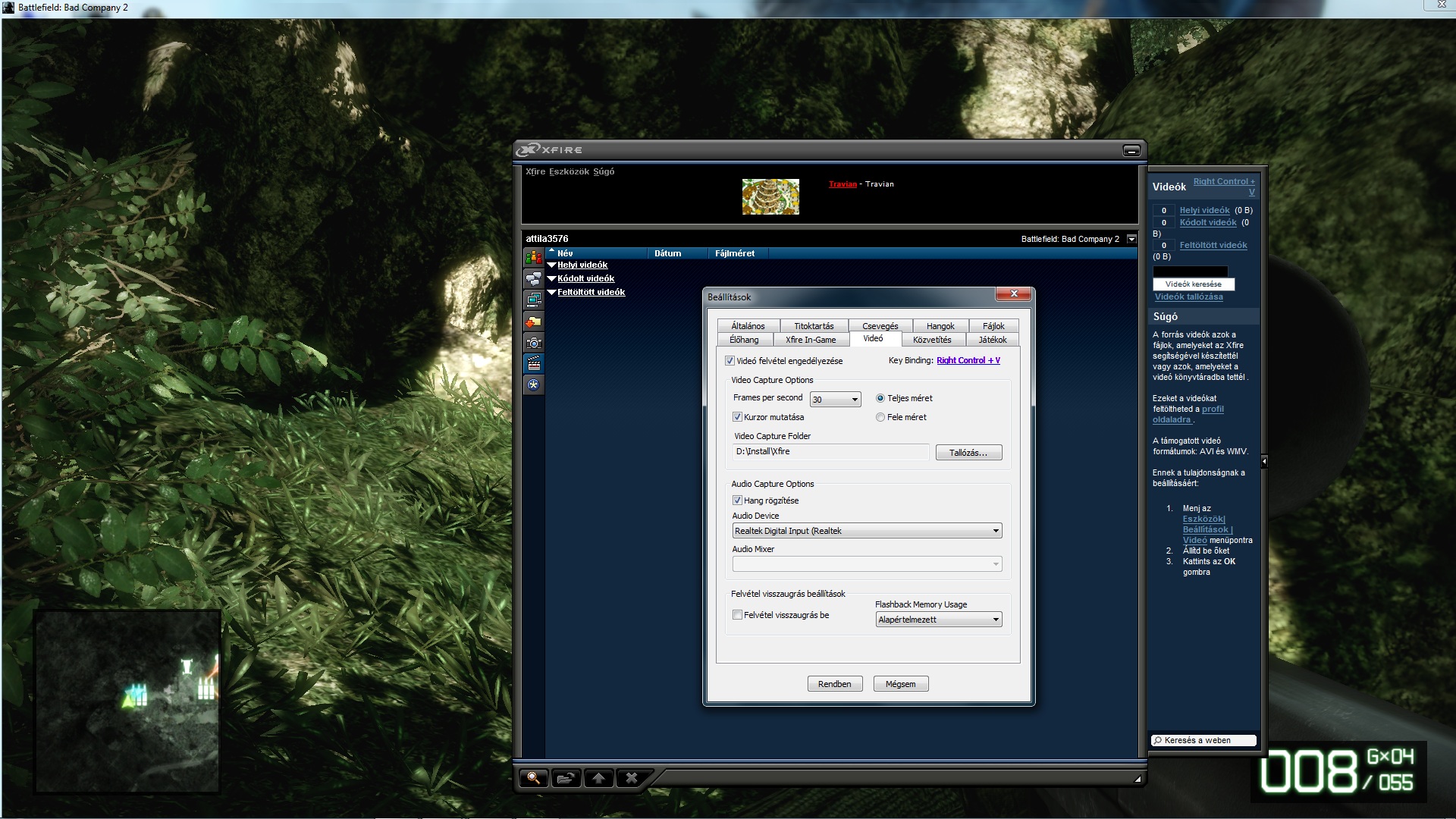
Task: Open Helyi videók link in side panel
Action: [1204, 210]
